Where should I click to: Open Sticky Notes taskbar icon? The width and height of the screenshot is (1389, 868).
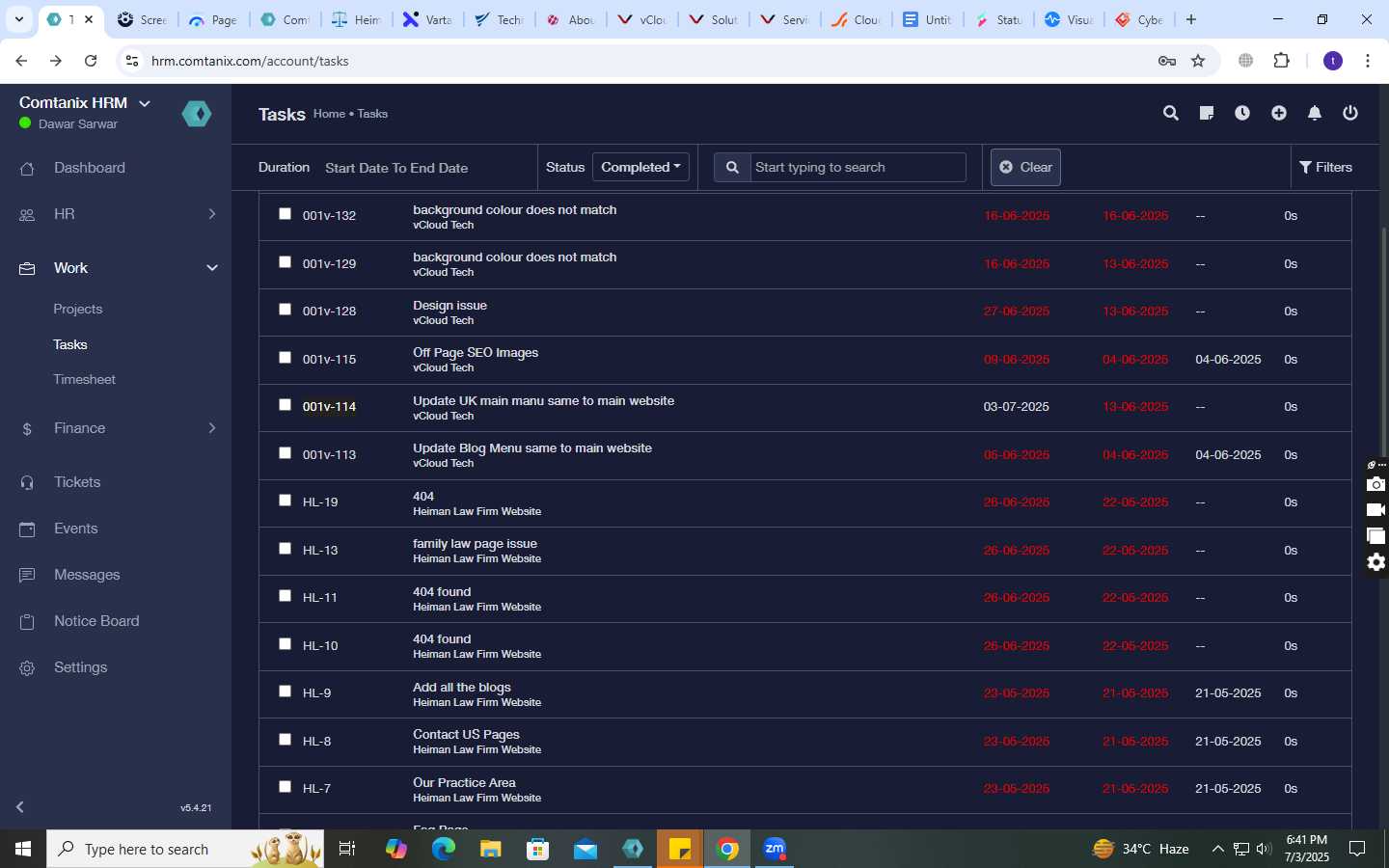pyautogui.click(x=680, y=849)
